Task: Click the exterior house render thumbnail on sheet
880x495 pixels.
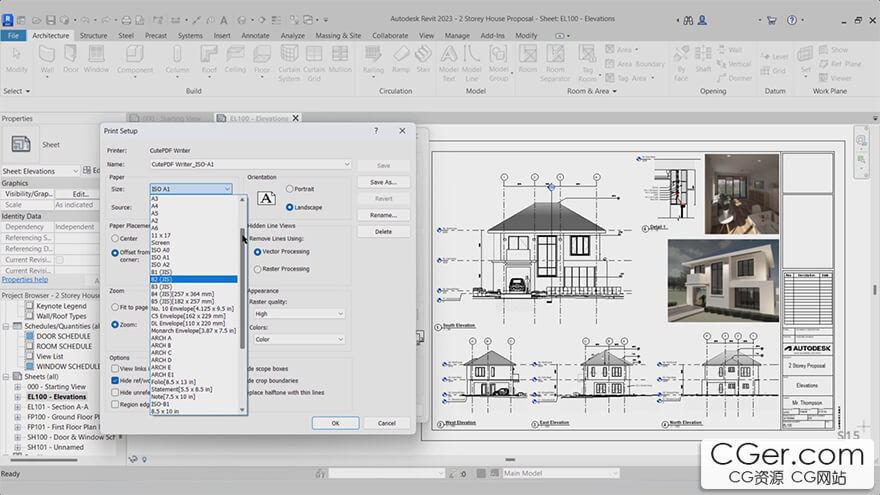Action: [723, 281]
